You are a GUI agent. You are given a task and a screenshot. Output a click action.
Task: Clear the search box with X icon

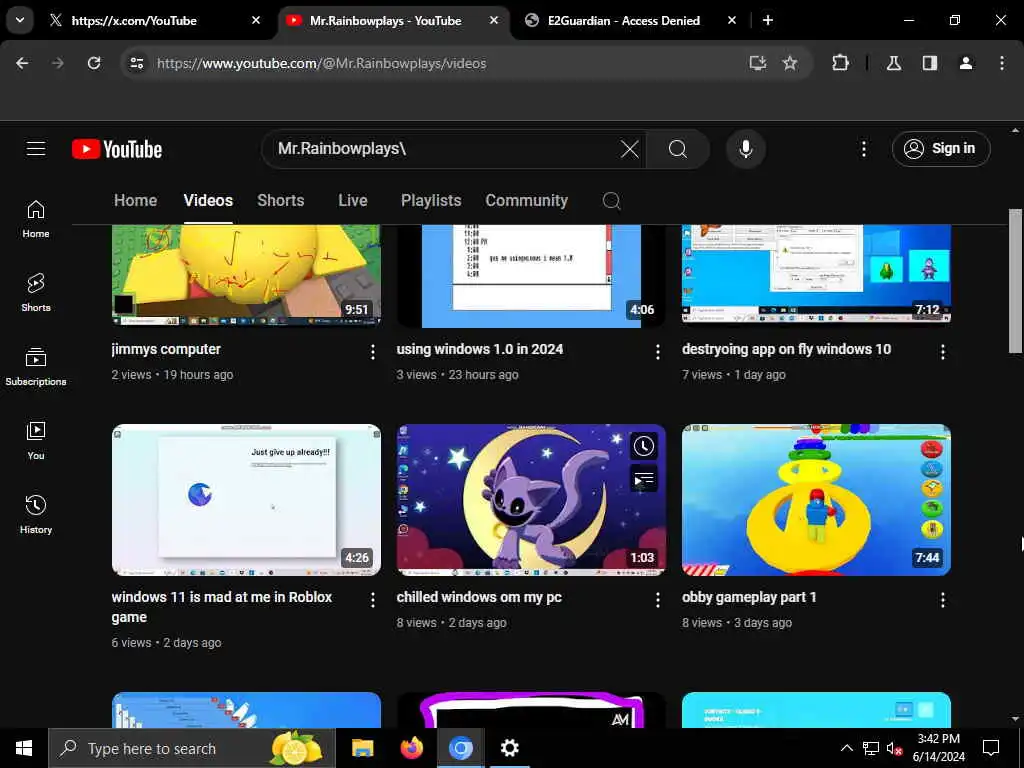pos(630,149)
